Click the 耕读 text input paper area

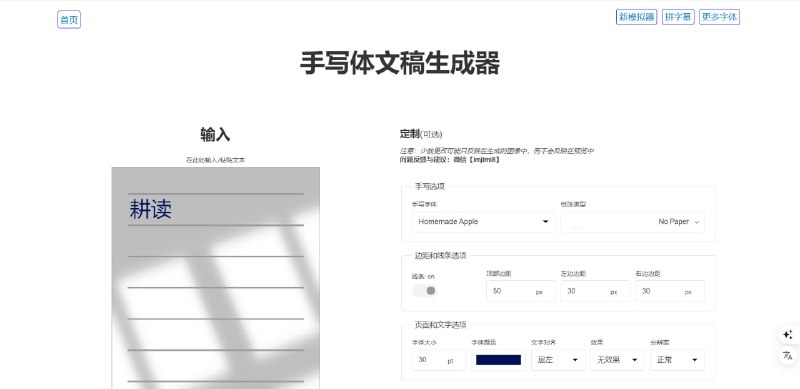[x=216, y=278]
